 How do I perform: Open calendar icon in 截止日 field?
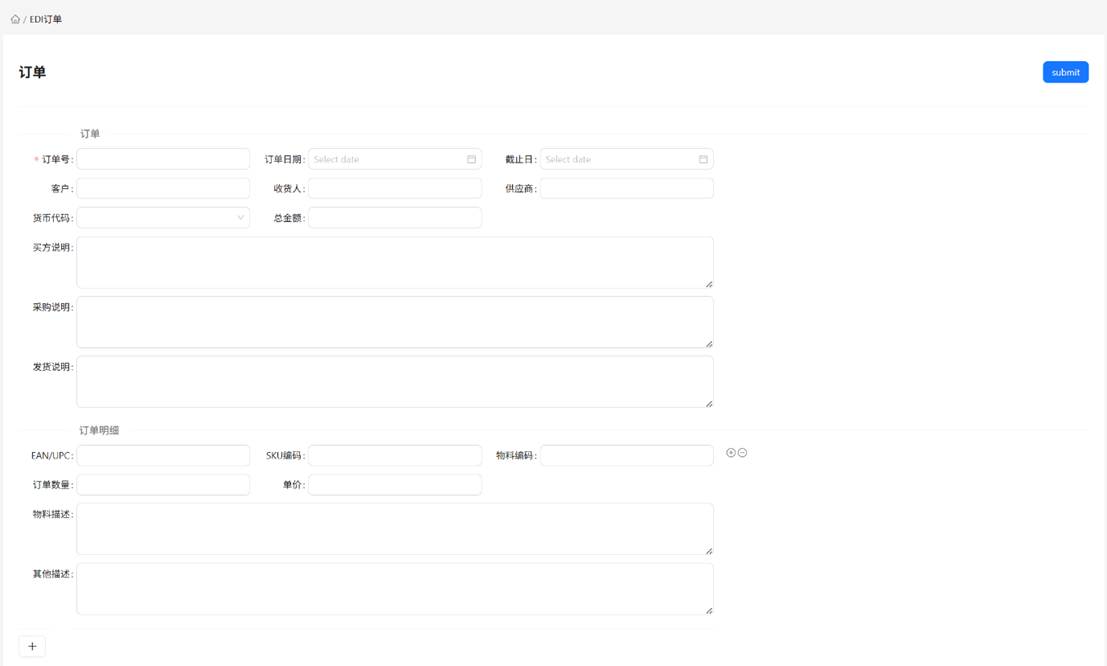pos(703,159)
